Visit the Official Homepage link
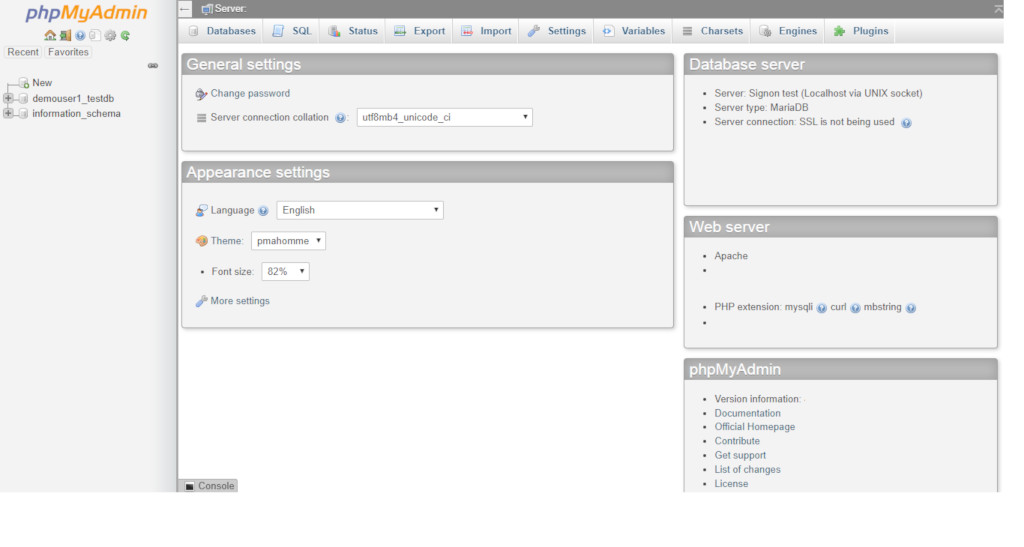Screen dimensions: 1024x547 tap(754, 427)
